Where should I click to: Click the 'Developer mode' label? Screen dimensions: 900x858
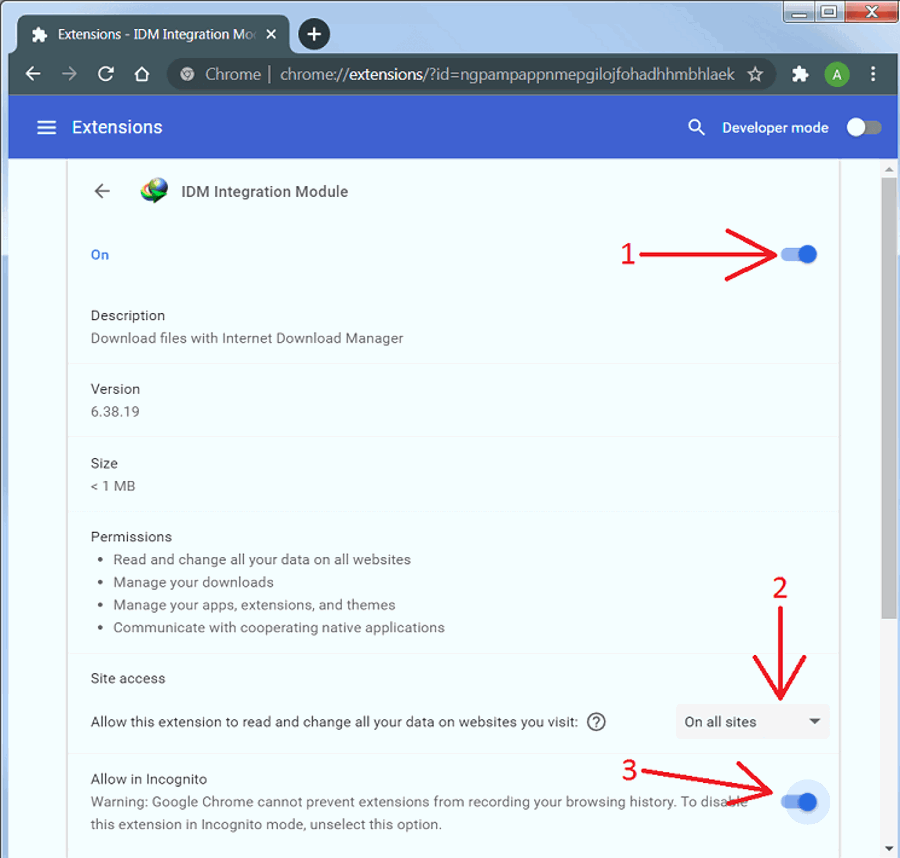775,127
